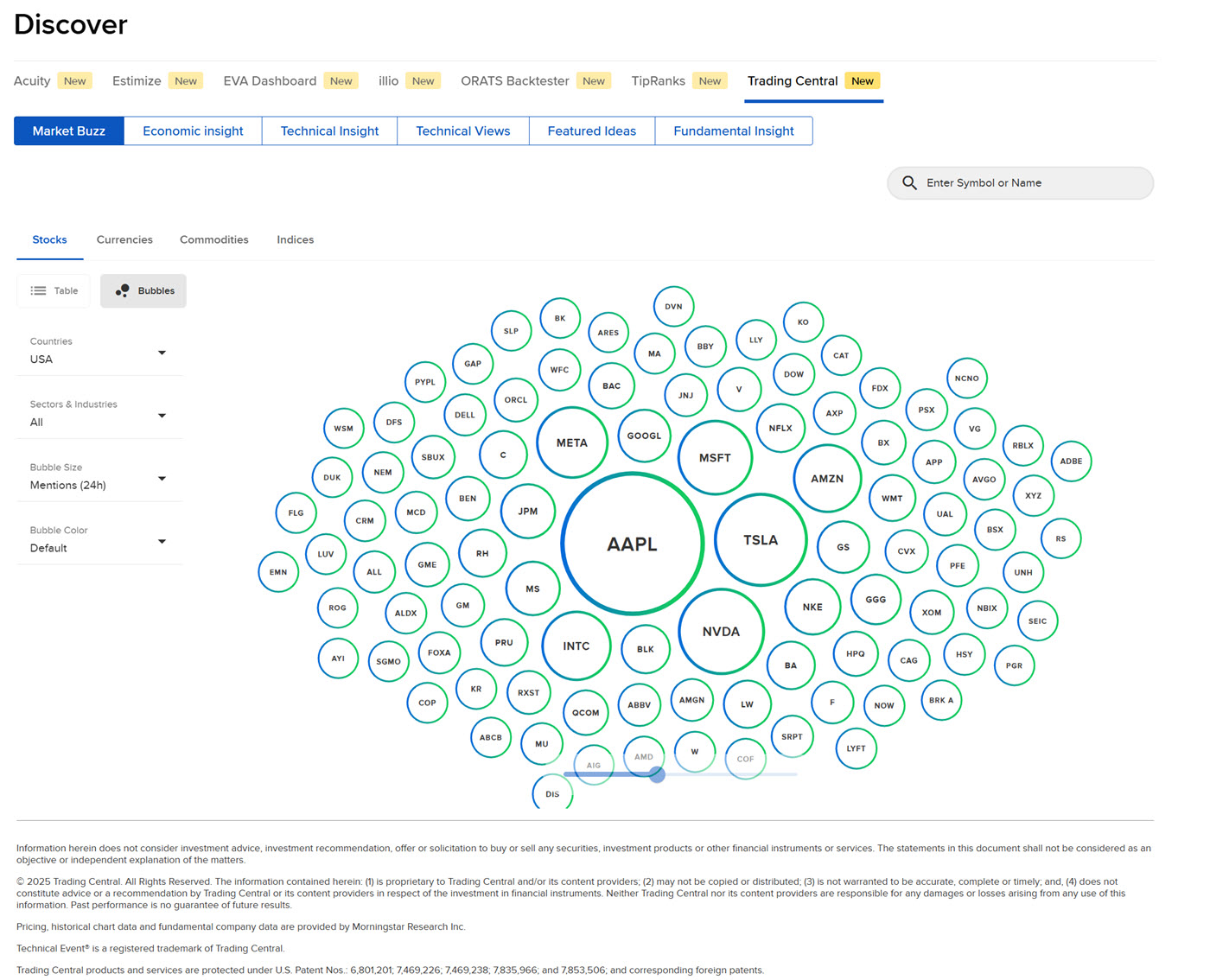This screenshot has height=980, width=1210.
Task: Click the NCNO bubble
Action: [x=967, y=379]
